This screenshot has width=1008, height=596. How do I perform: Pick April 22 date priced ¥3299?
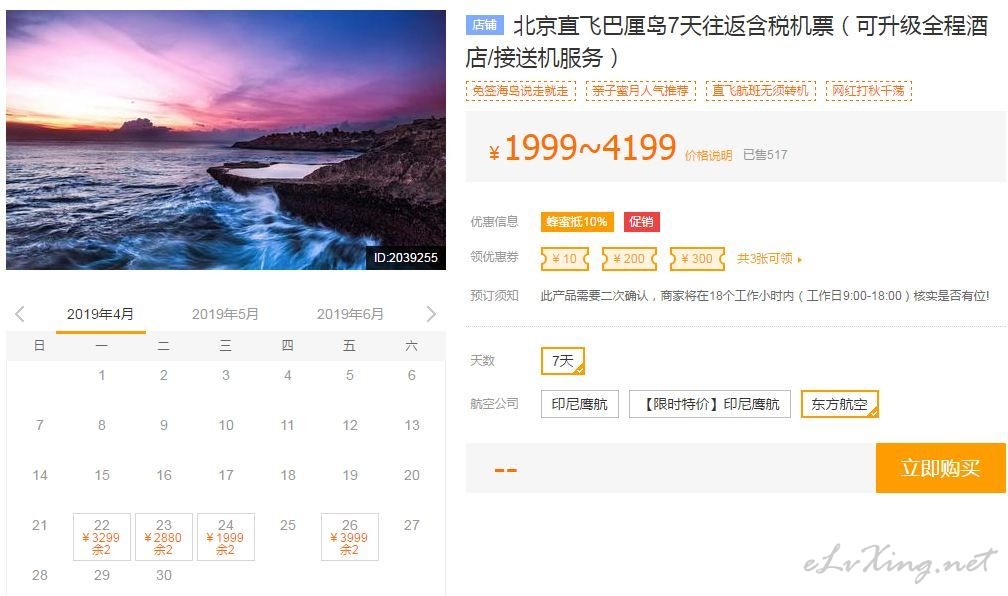pos(102,537)
